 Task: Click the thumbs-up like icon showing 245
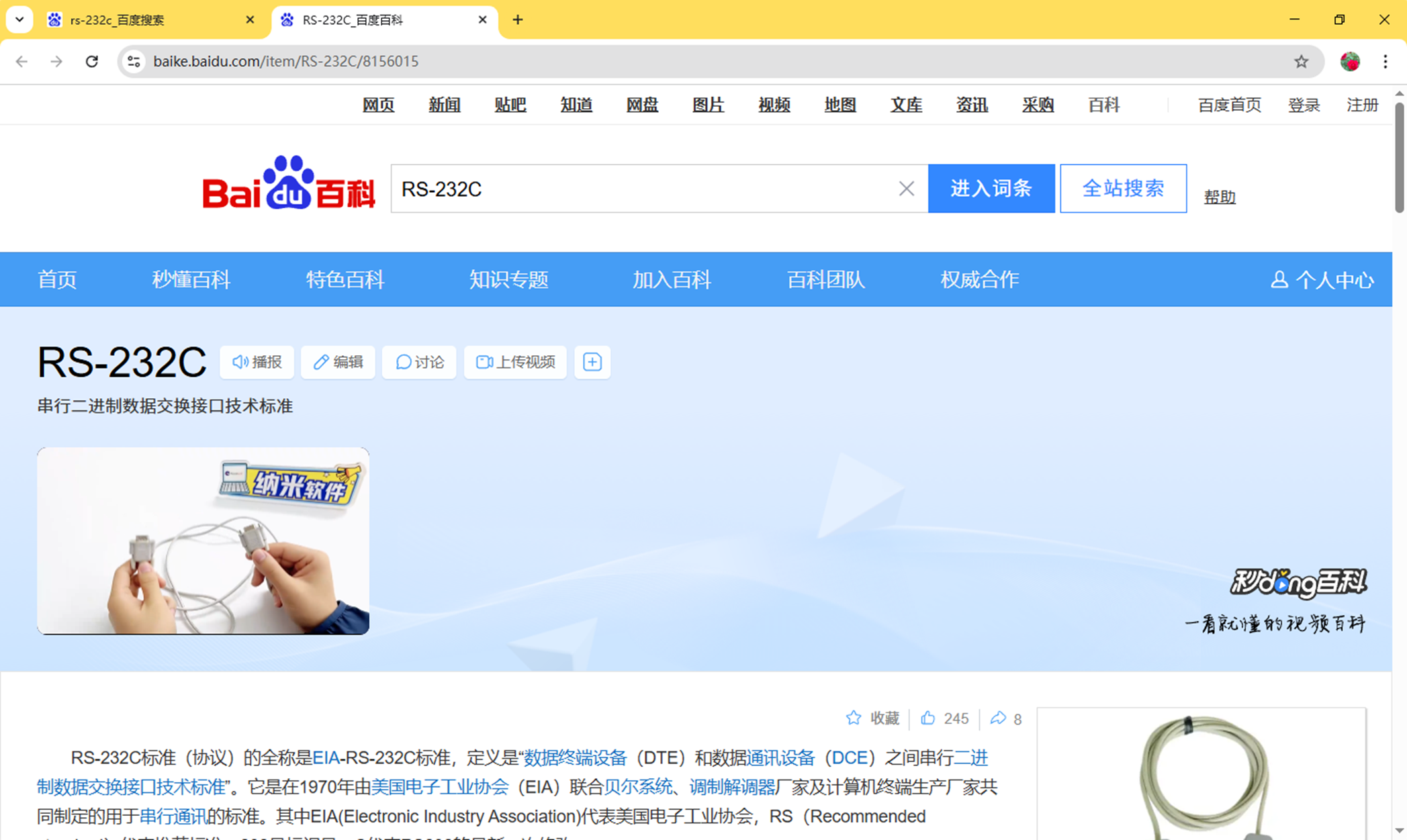pos(928,718)
